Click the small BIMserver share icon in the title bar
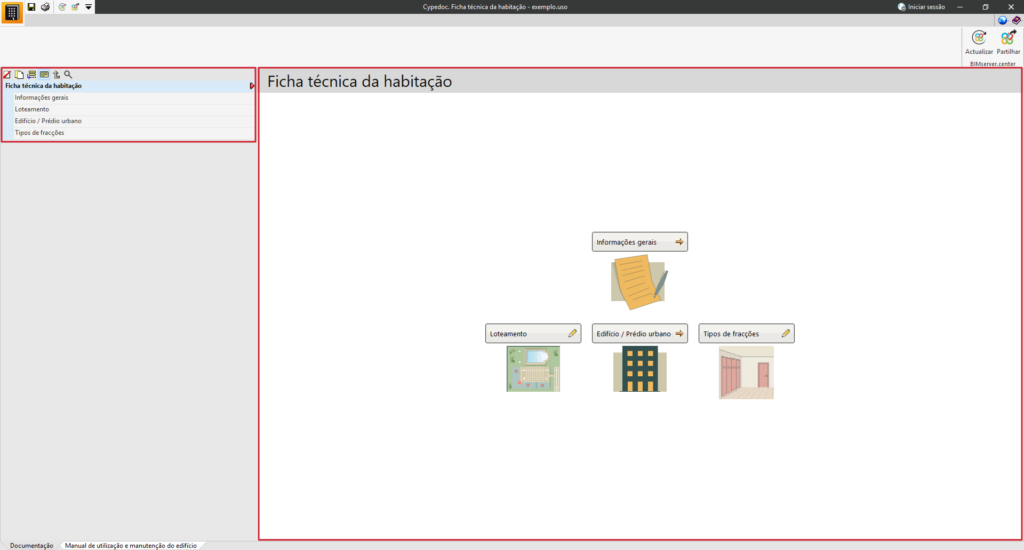The image size is (1024, 550). pos(75,7)
